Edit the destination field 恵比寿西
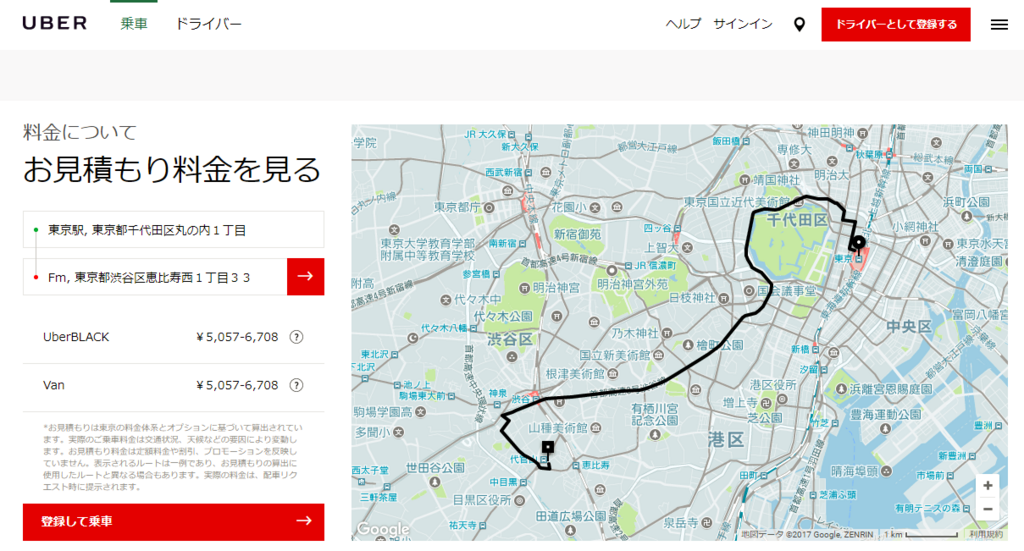1024x551 pixels. [155, 277]
